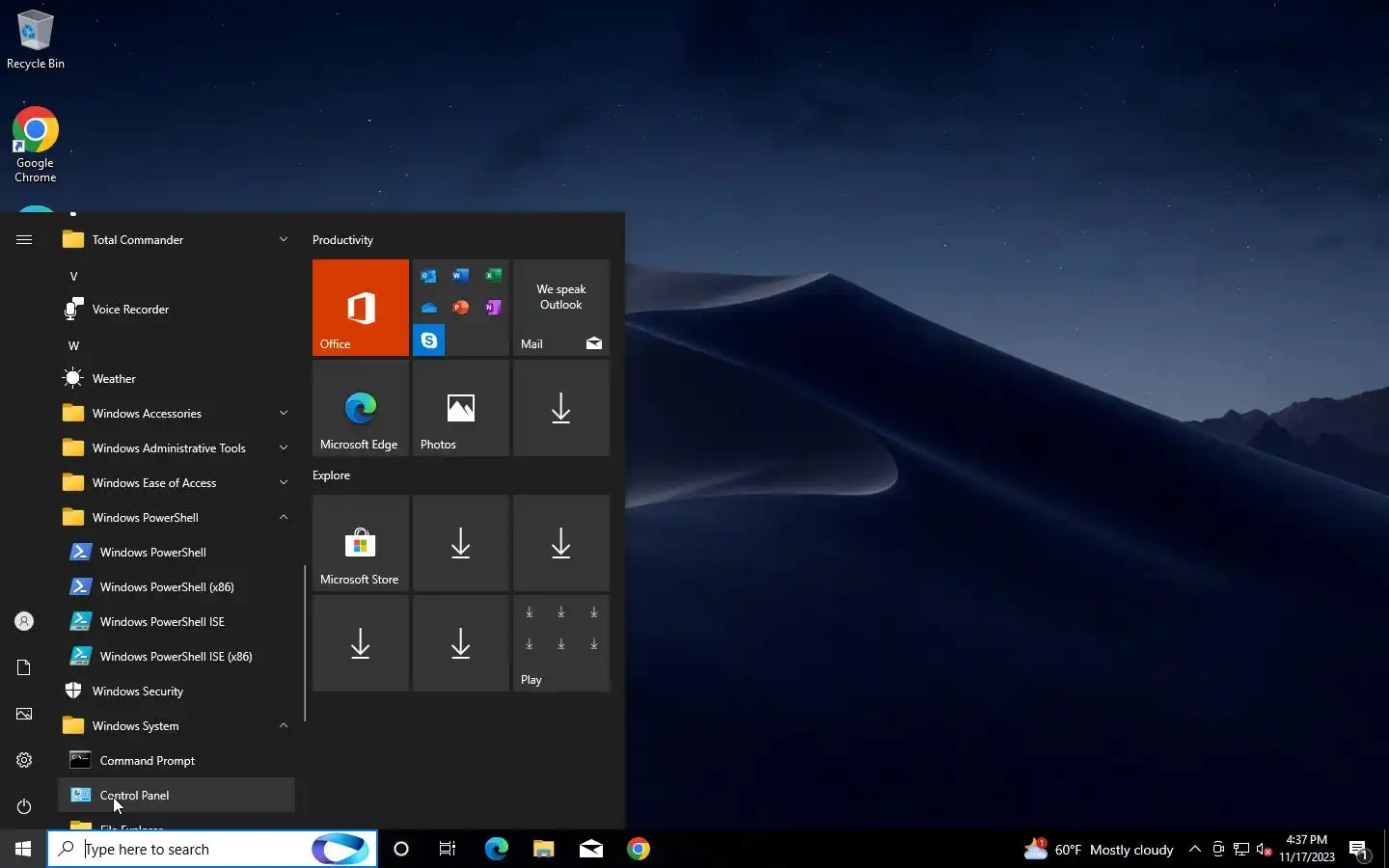Open Mail from the taskbar
The width and height of the screenshot is (1389, 868).
pos(590,849)
